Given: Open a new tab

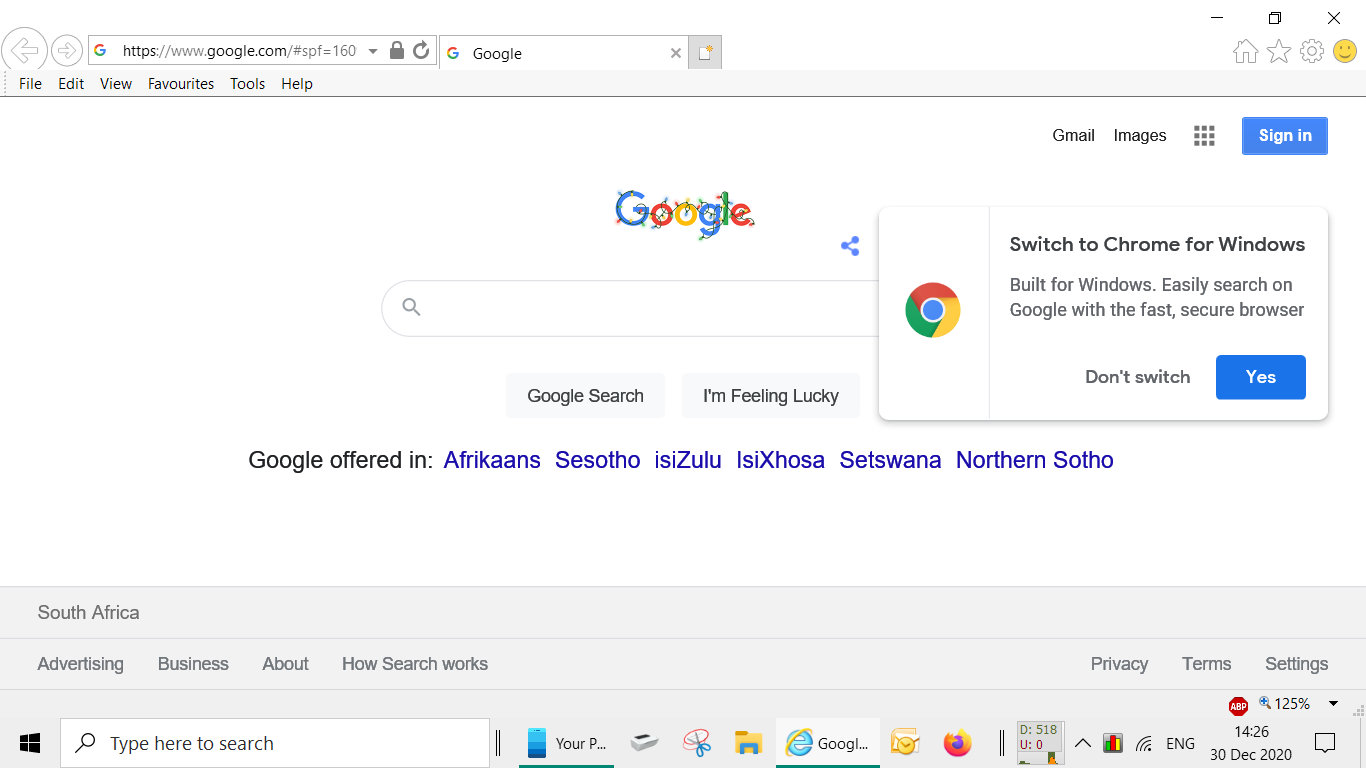Looking at the screenshot, I should 705,53.
